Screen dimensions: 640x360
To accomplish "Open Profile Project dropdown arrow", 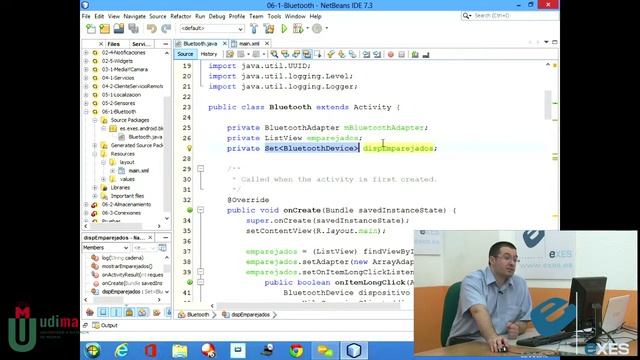I will (x=326, y=29).
